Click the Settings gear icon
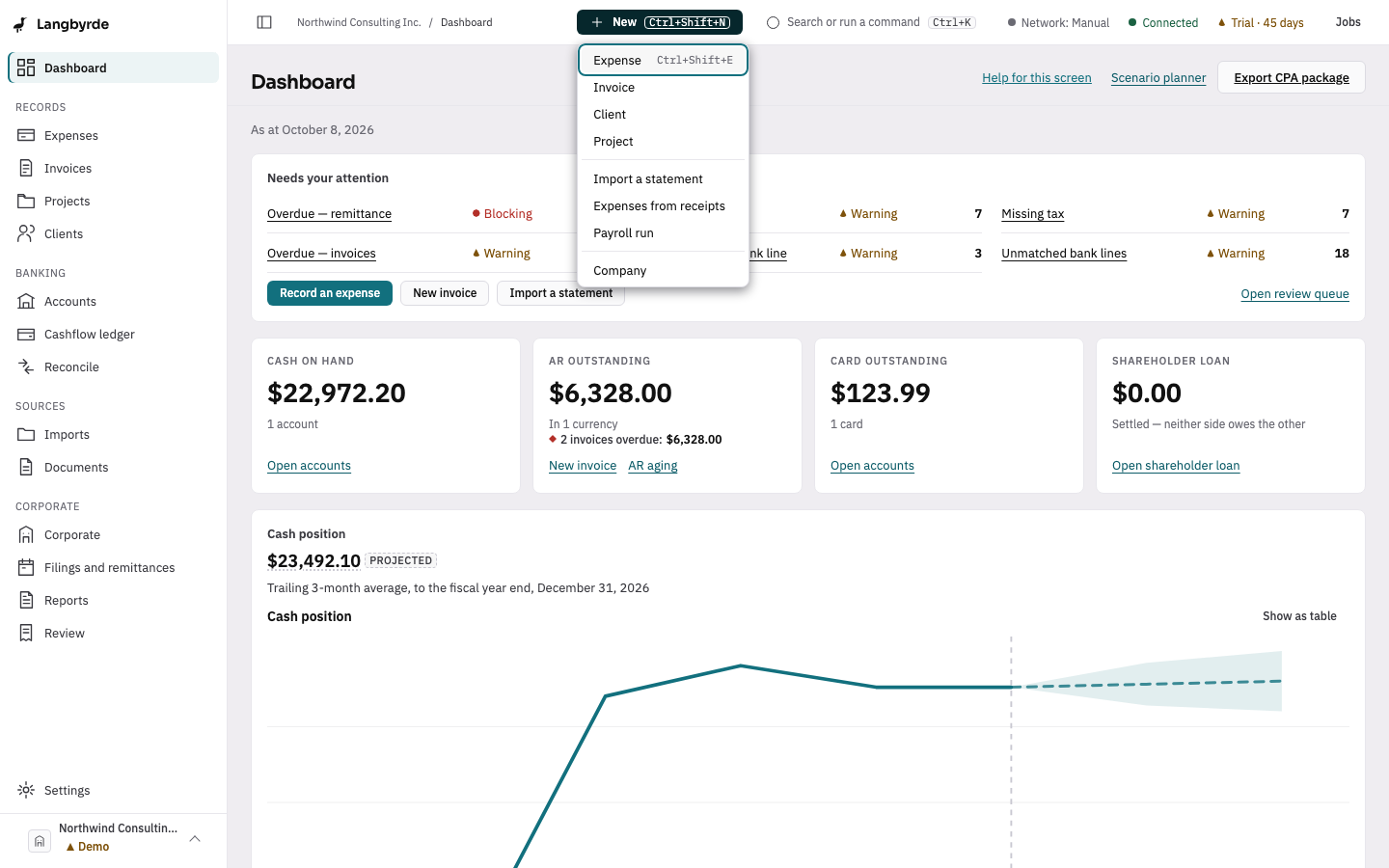Image resolution: width=1389 pixels, height=868 pixels. coord(26,790)
